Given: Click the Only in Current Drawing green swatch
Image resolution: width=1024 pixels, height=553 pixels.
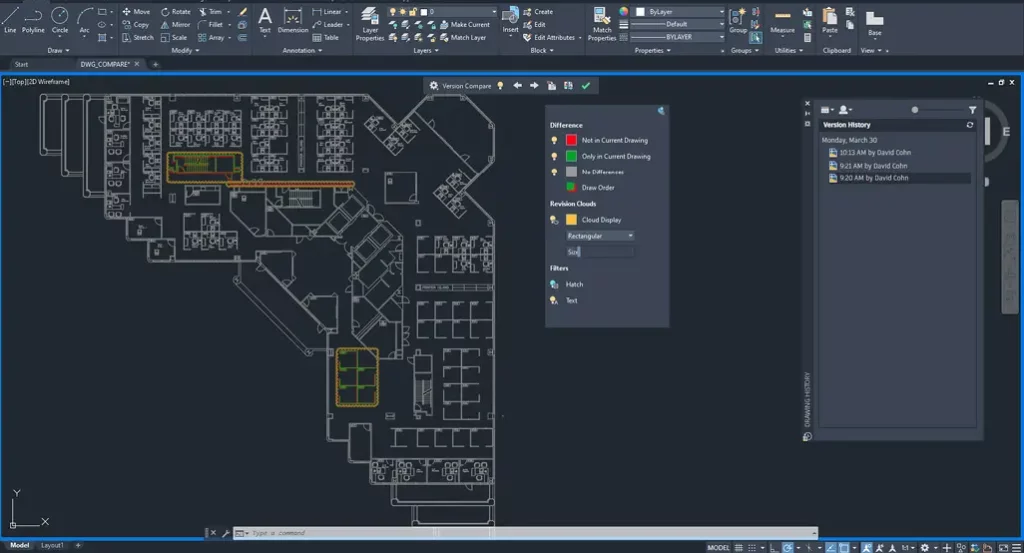Looking at the screenshot, I should (571, 157).
